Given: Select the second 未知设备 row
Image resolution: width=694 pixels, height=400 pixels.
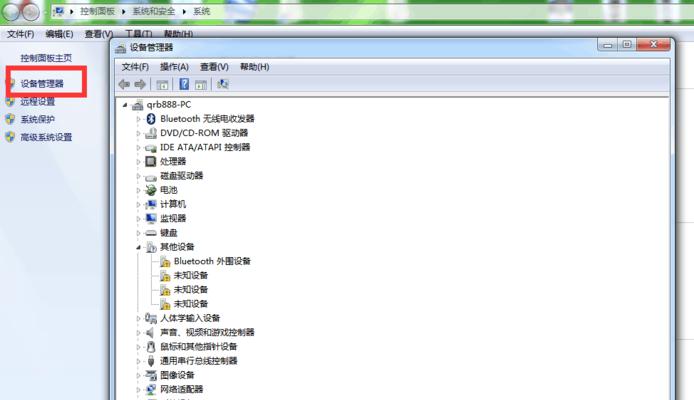Looking at the screenshot, I should 191,289.
